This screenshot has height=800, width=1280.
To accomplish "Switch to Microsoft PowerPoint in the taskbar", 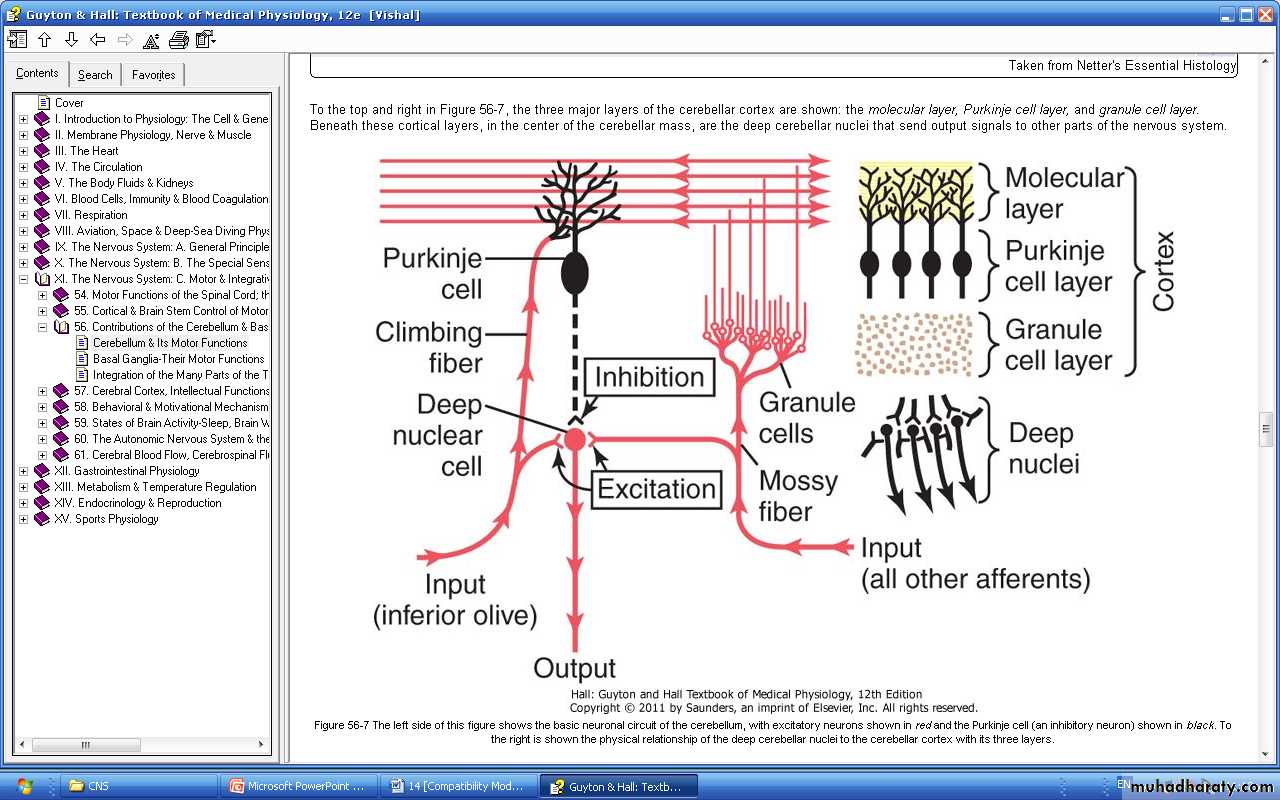I will click(299, 786).
